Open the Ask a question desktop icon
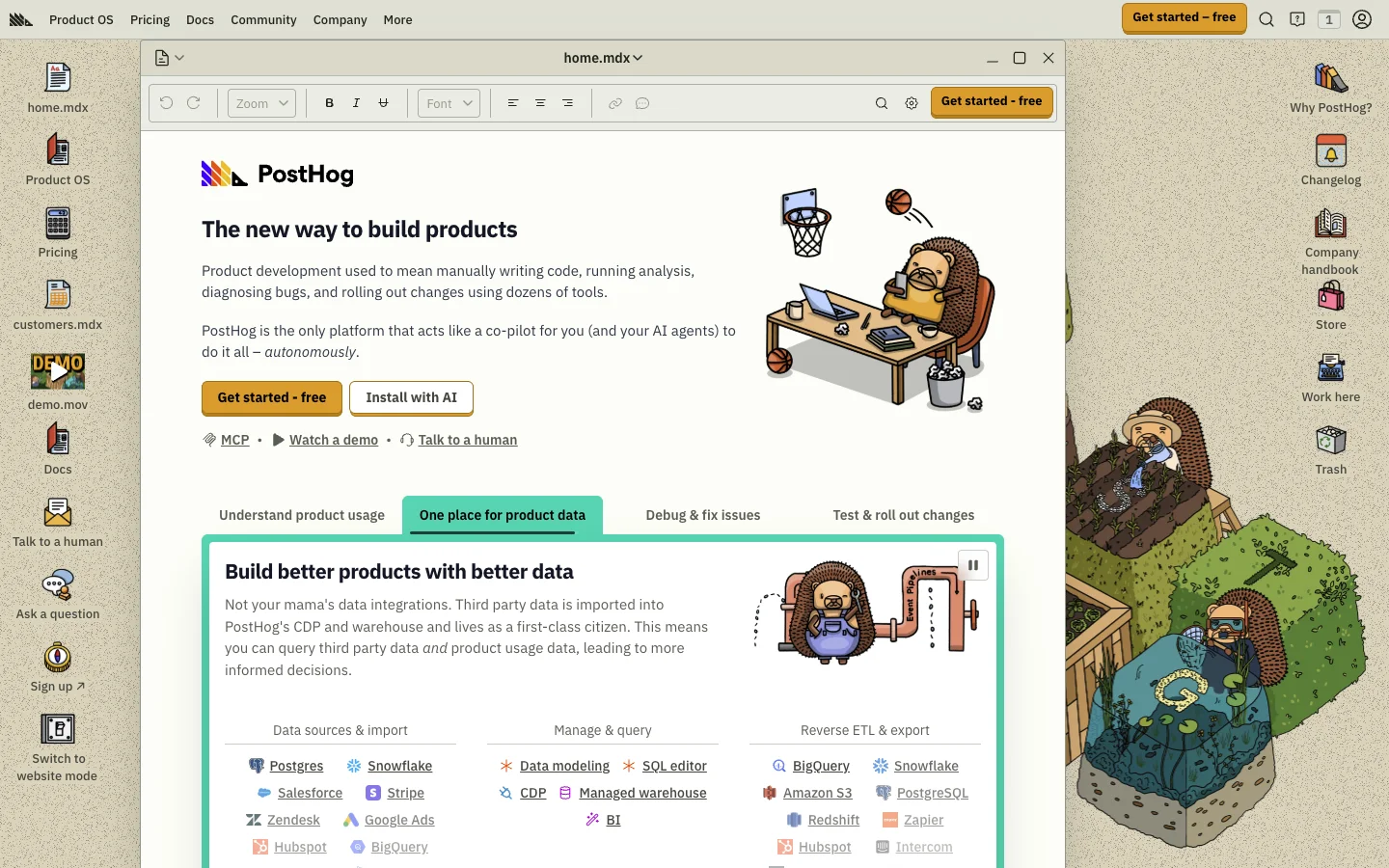The width and height of the screenshot is (1389, 868). click(58, 585)
